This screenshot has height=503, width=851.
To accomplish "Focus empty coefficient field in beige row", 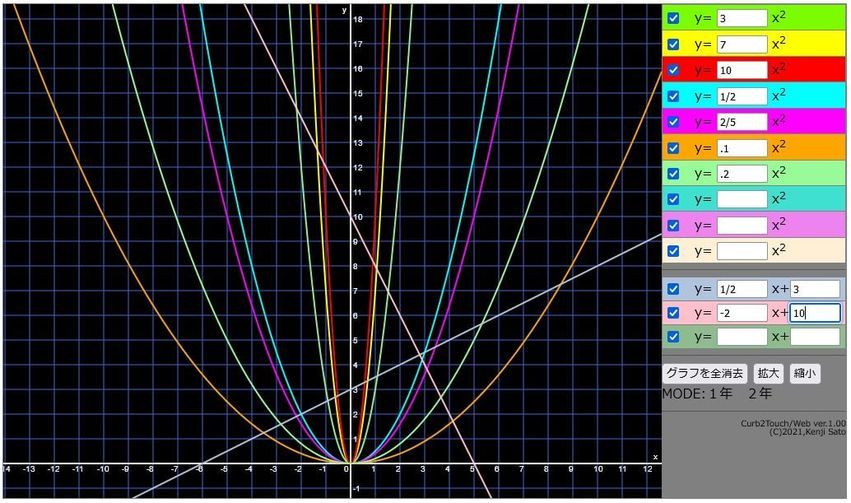I will (x=742, y=251).
